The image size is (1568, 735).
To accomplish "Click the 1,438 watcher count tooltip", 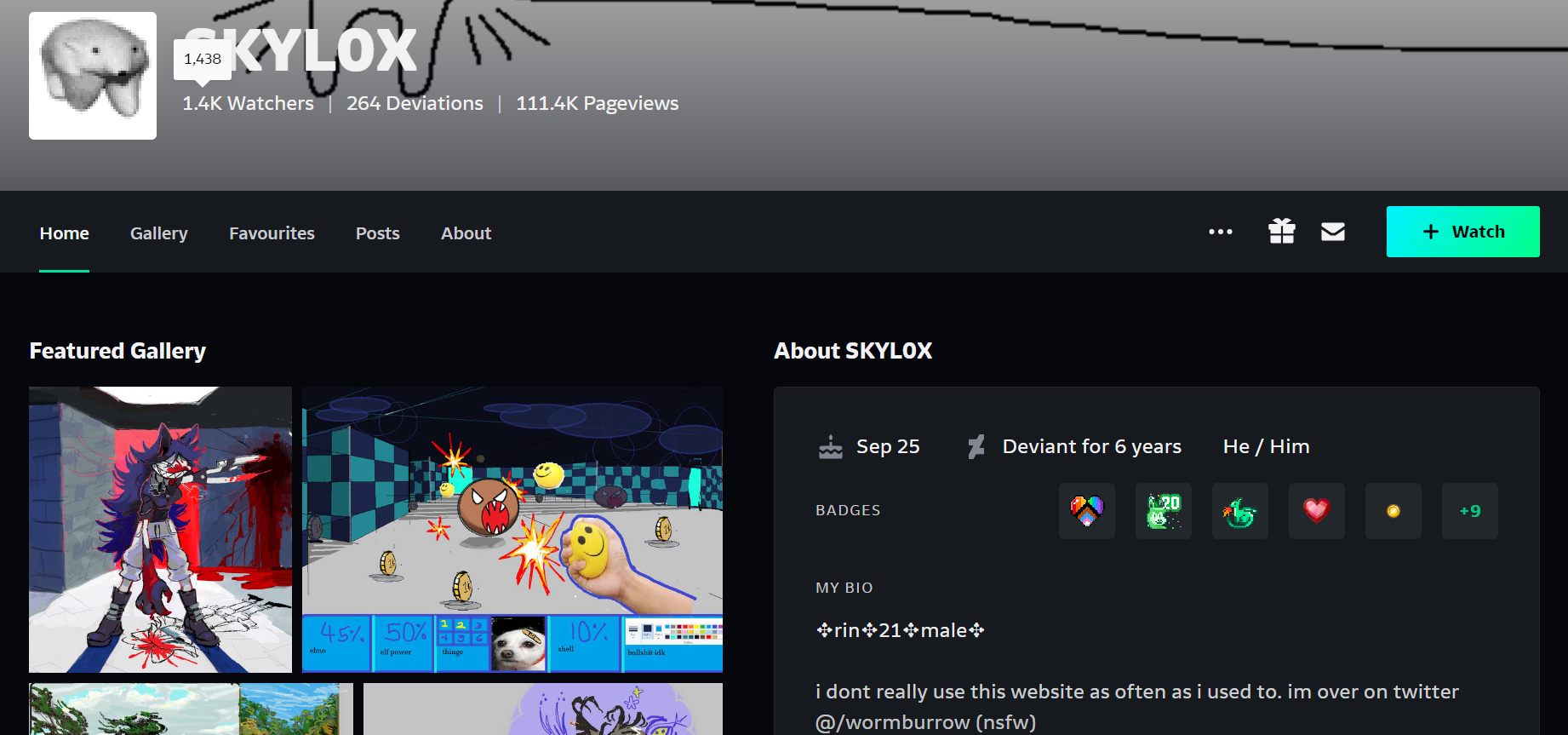I will 203,59.
